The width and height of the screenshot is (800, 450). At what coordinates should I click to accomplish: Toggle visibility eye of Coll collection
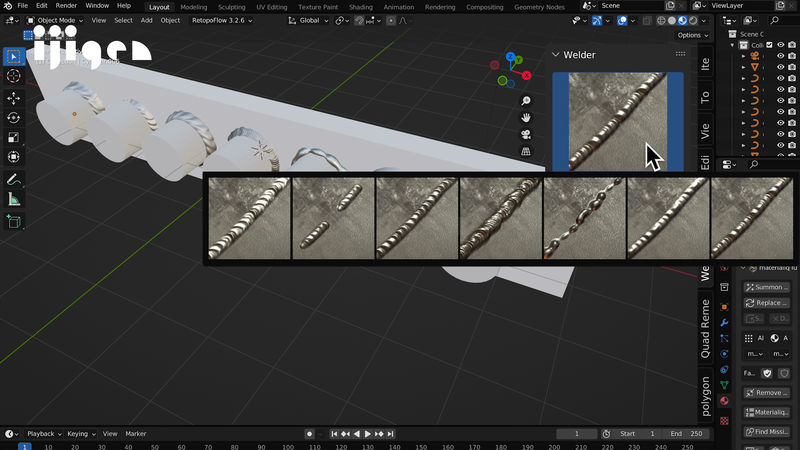point(781,45)
